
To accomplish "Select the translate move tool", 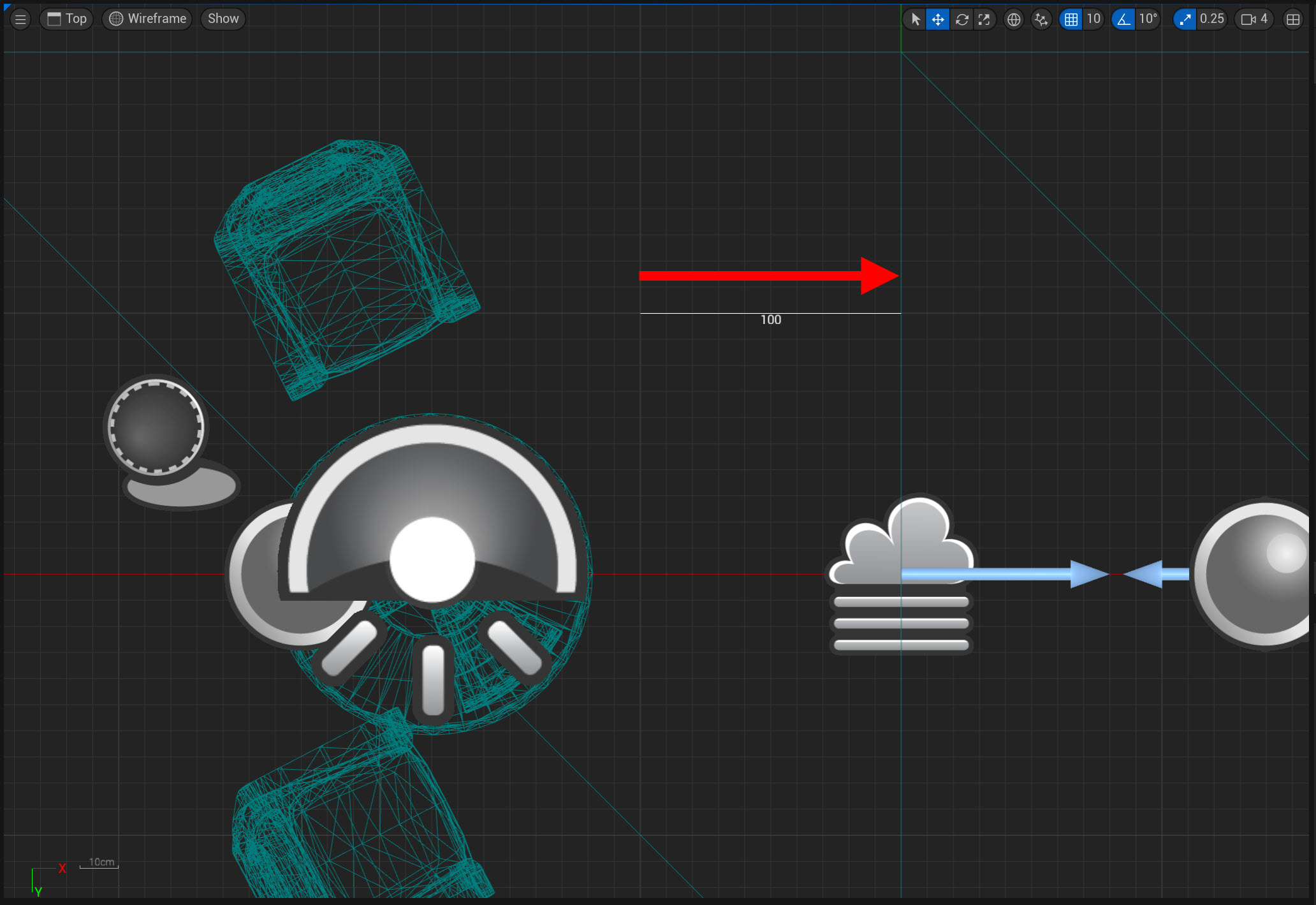I will point(938,19).
